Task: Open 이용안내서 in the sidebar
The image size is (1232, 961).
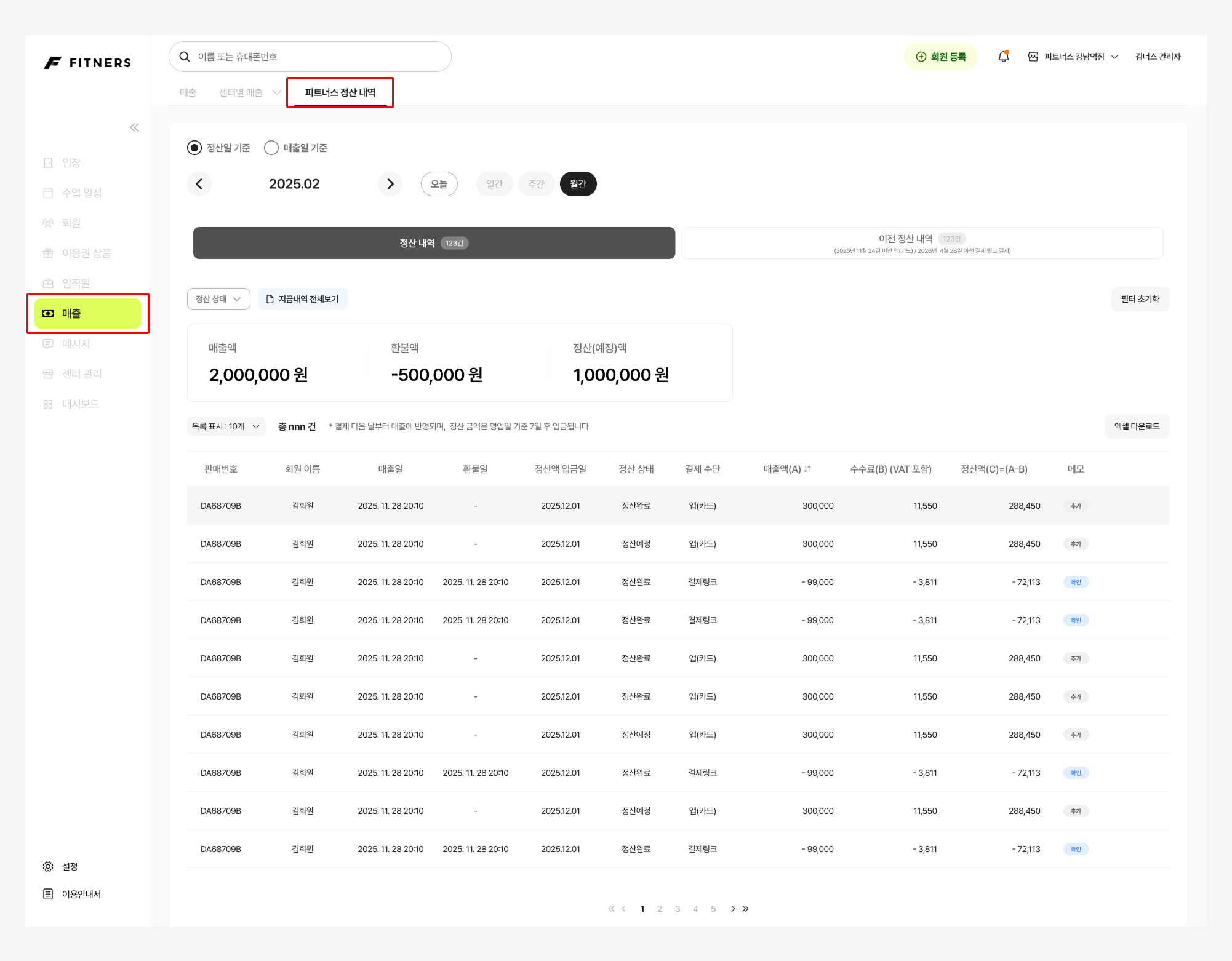Action: pos(71,894)
